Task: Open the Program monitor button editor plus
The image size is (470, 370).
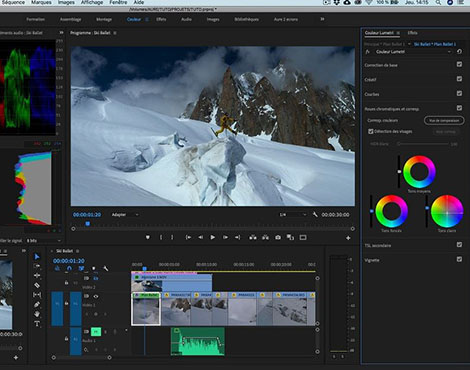Action: (x=348, y=238)
